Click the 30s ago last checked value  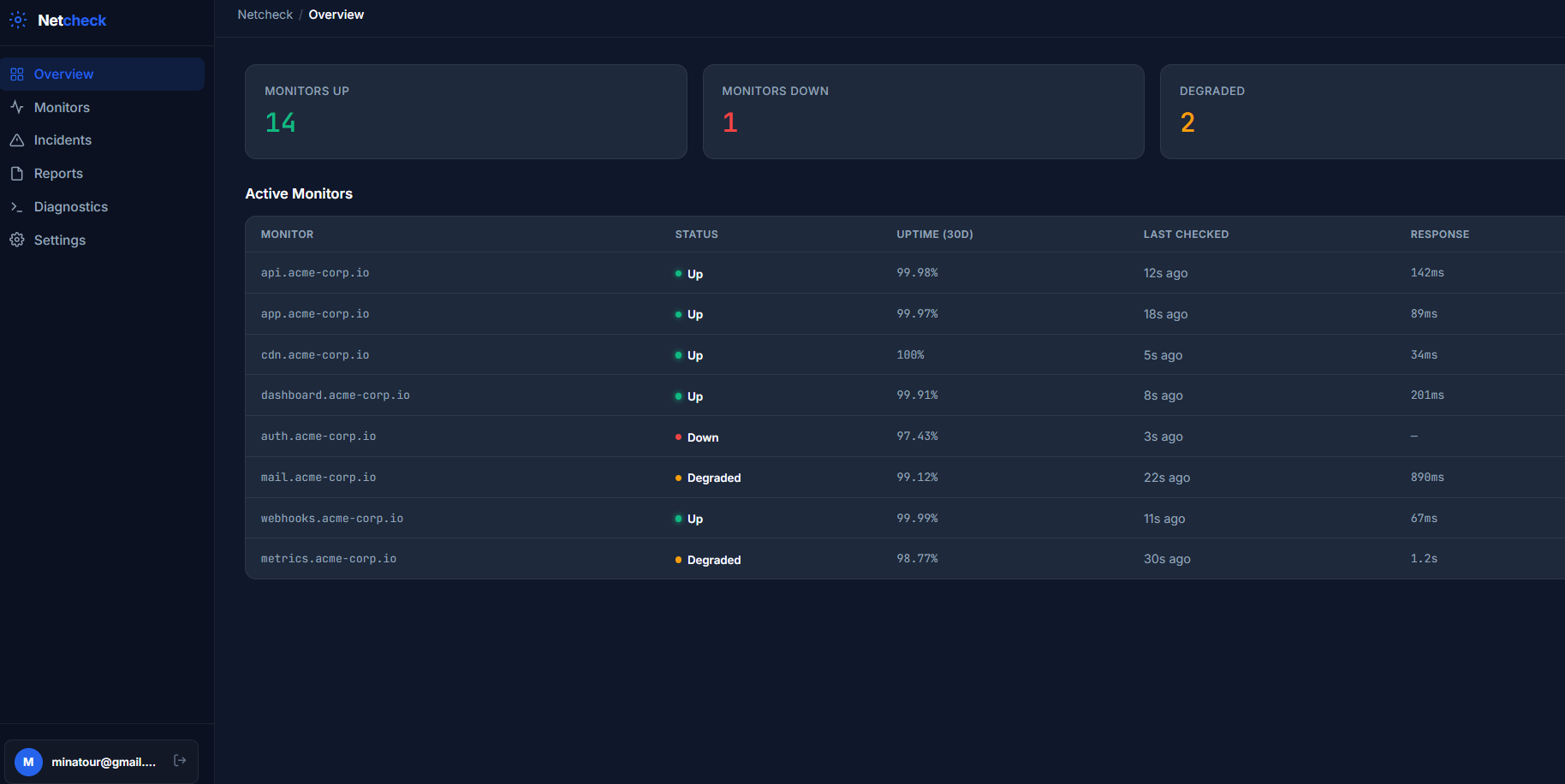[1167, 559]
